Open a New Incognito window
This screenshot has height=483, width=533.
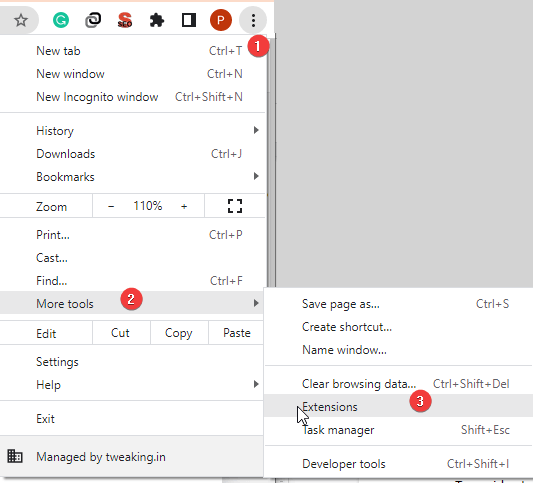[x=132, y=97]
